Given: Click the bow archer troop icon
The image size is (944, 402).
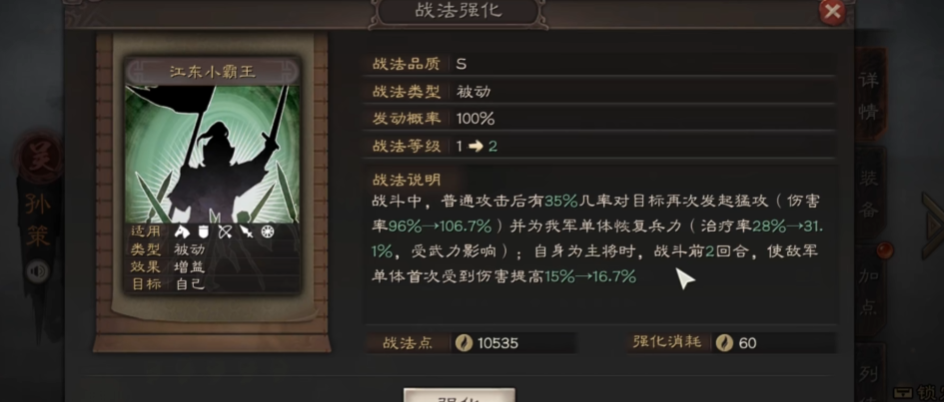Looking at the screenshot, I should pos(225,232).
